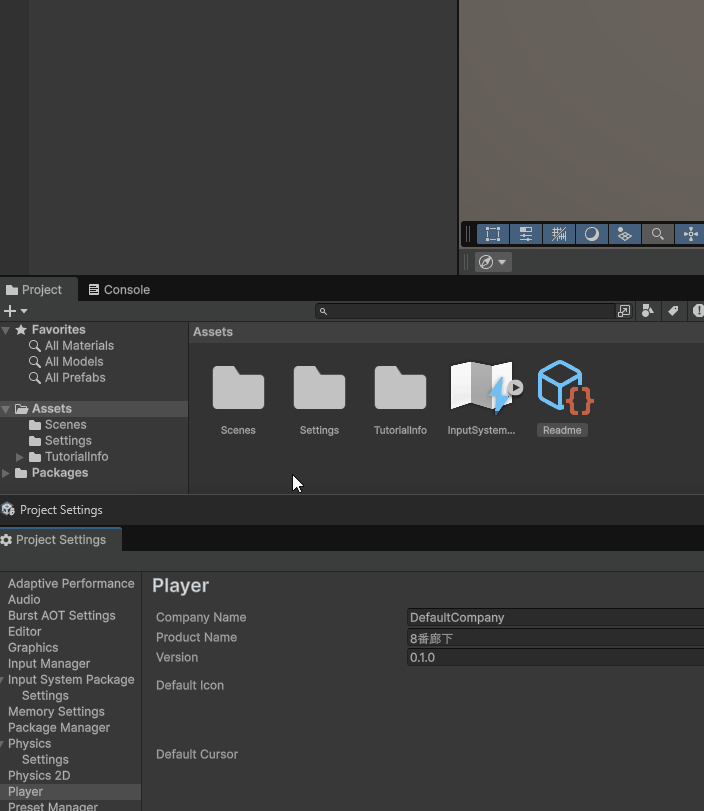Toggle the shaded draw mode sphere icon
The height and width of the screenshot is (811, 704).
pyautogui.click(x=592, y=234)
